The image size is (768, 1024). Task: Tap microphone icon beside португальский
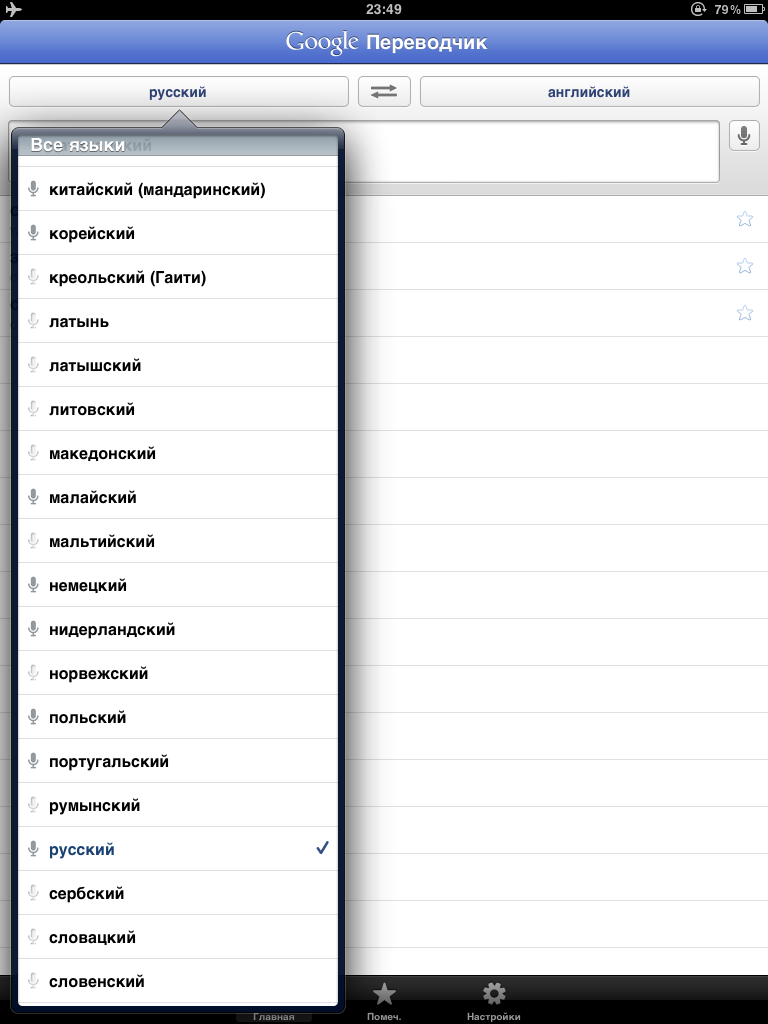click(33, 761)
